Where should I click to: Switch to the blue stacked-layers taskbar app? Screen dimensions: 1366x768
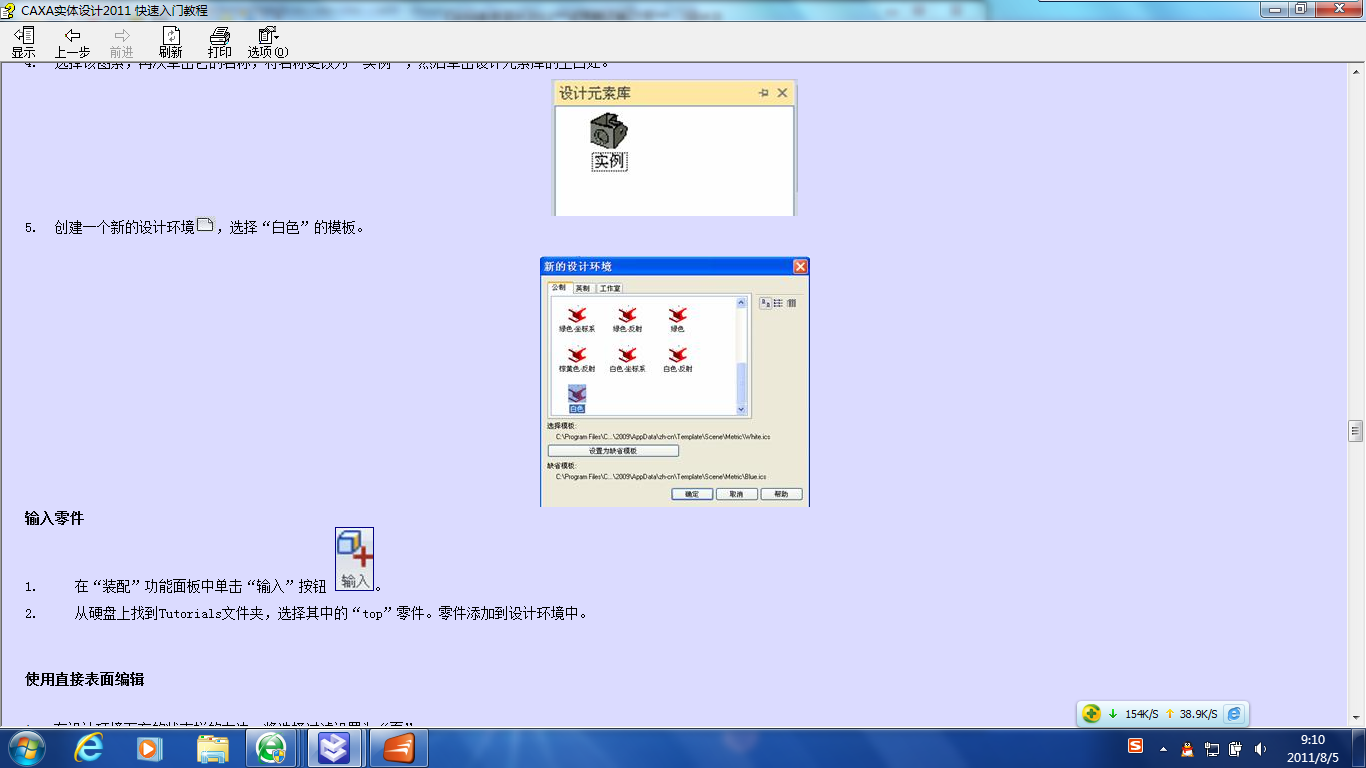(335, 748)
